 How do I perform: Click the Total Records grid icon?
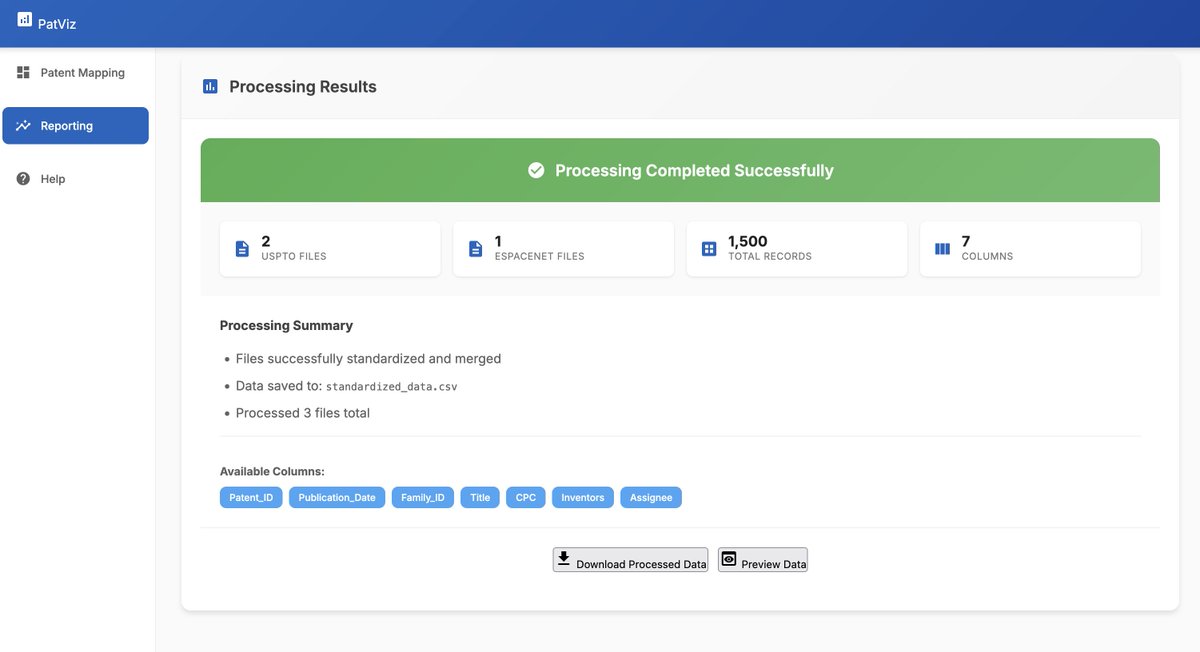pos(709,249)
